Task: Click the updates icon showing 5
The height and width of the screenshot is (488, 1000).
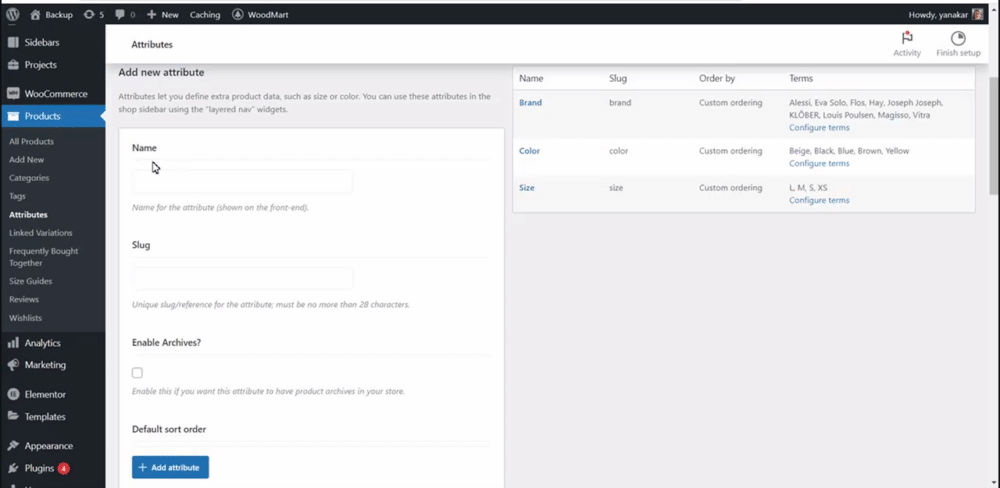Action: pyautogui.click(x=89, y=14)
